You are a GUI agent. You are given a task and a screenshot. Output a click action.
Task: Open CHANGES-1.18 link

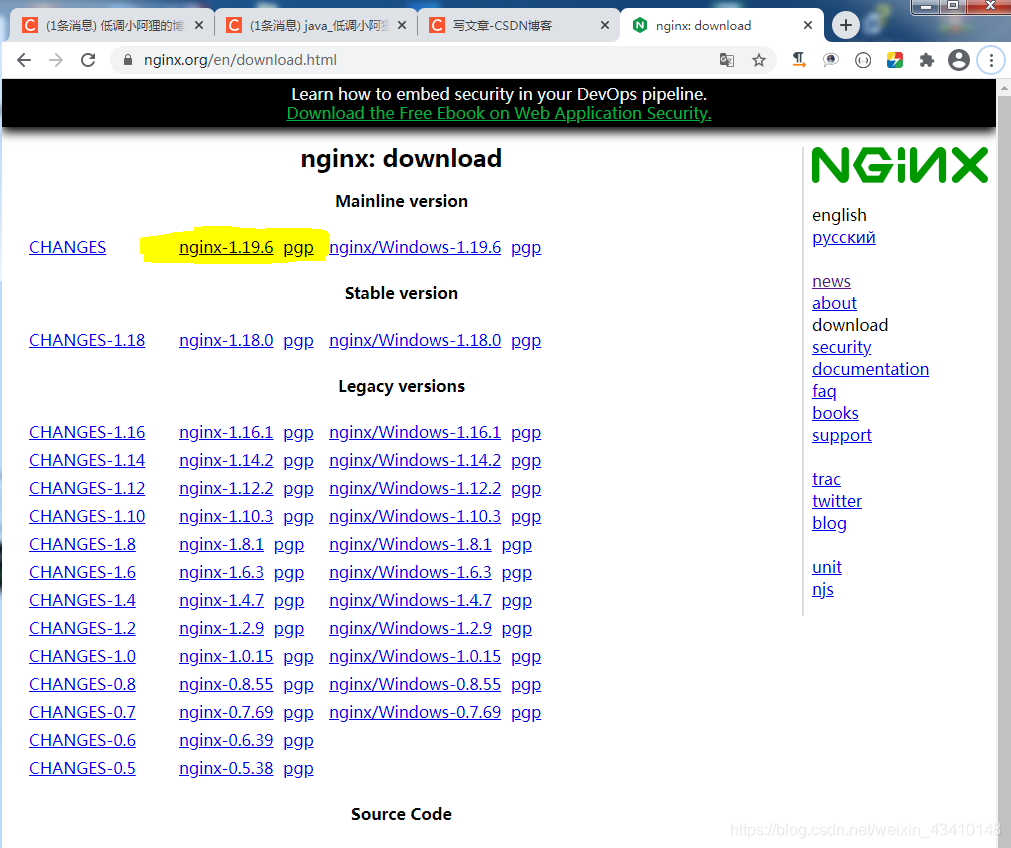[87, 340]
